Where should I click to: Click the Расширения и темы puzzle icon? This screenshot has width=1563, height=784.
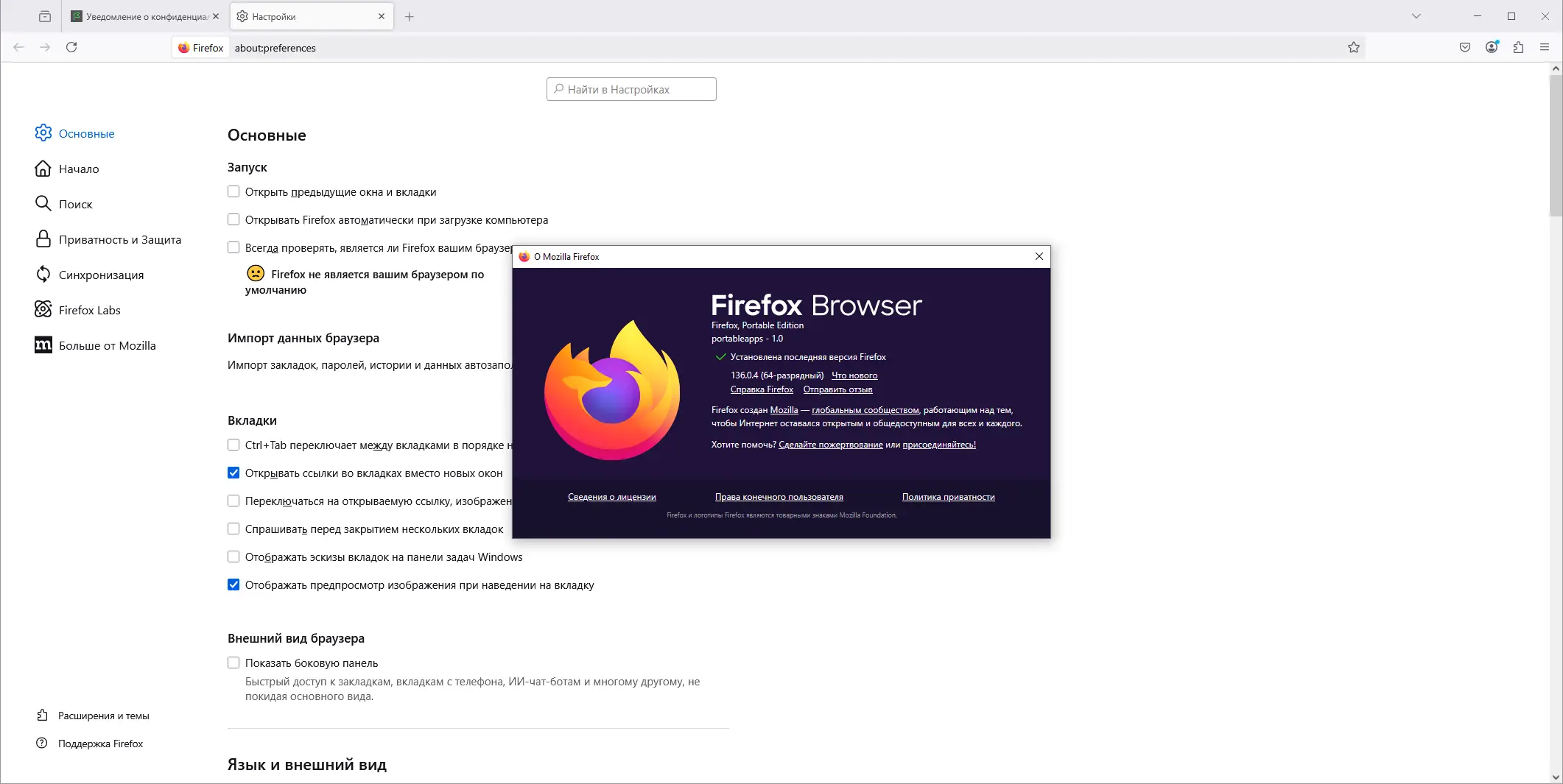[x=42, y=716]
